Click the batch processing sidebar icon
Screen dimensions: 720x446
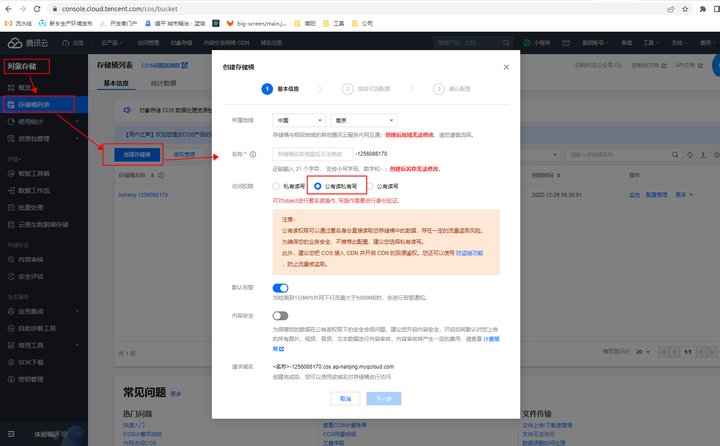coord(11,208)
